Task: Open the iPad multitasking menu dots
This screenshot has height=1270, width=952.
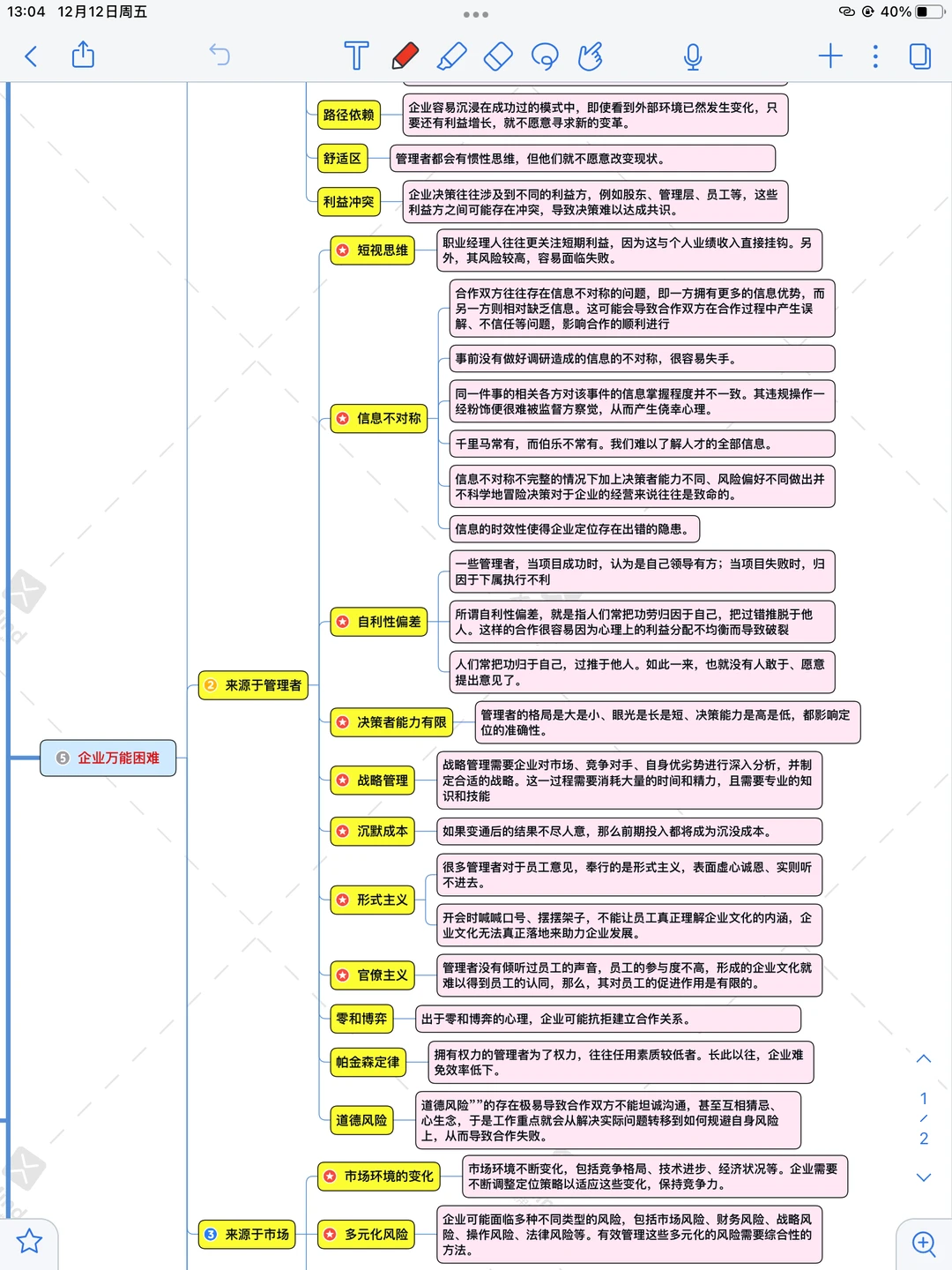Action: point(476,15)
